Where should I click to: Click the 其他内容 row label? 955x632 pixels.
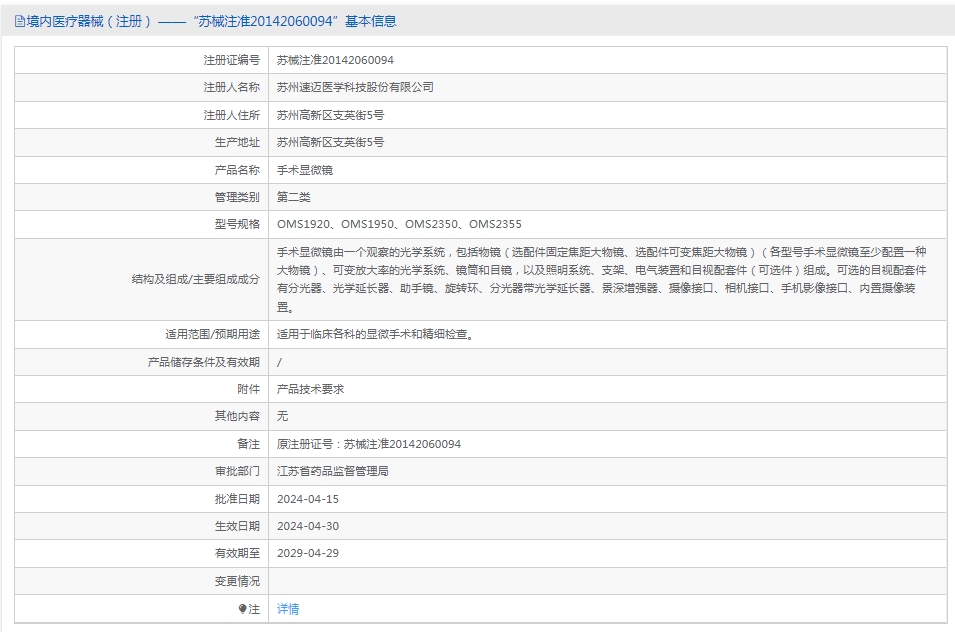click(237, 416)
